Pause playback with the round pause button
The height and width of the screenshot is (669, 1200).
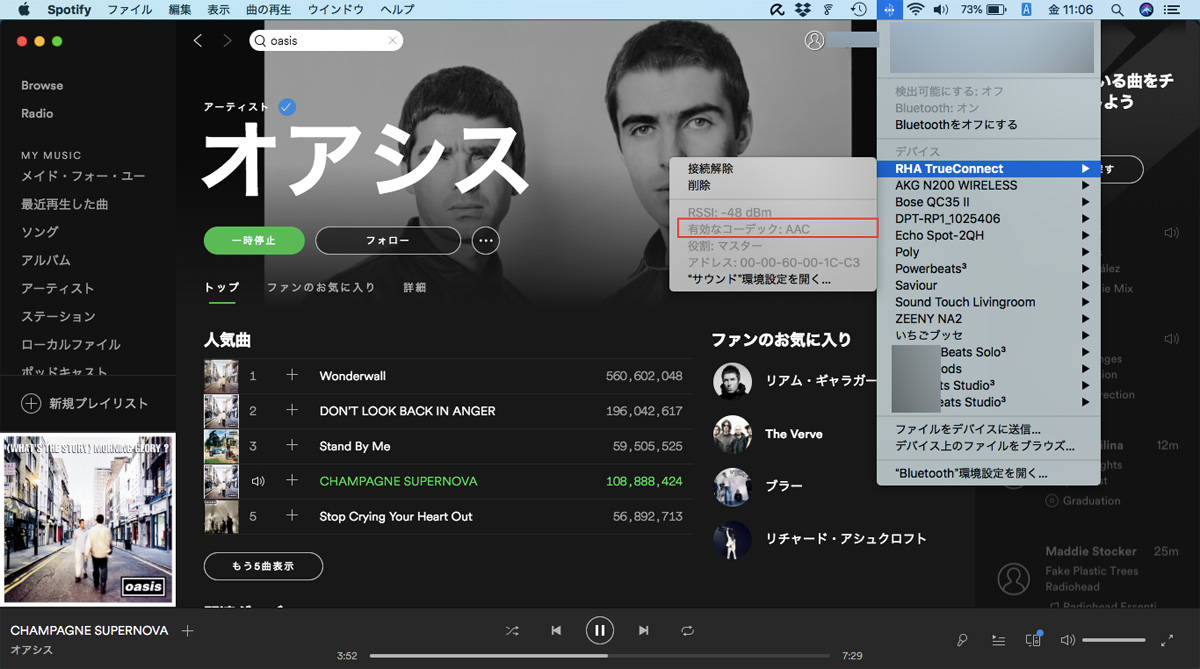tap(599, 630)
